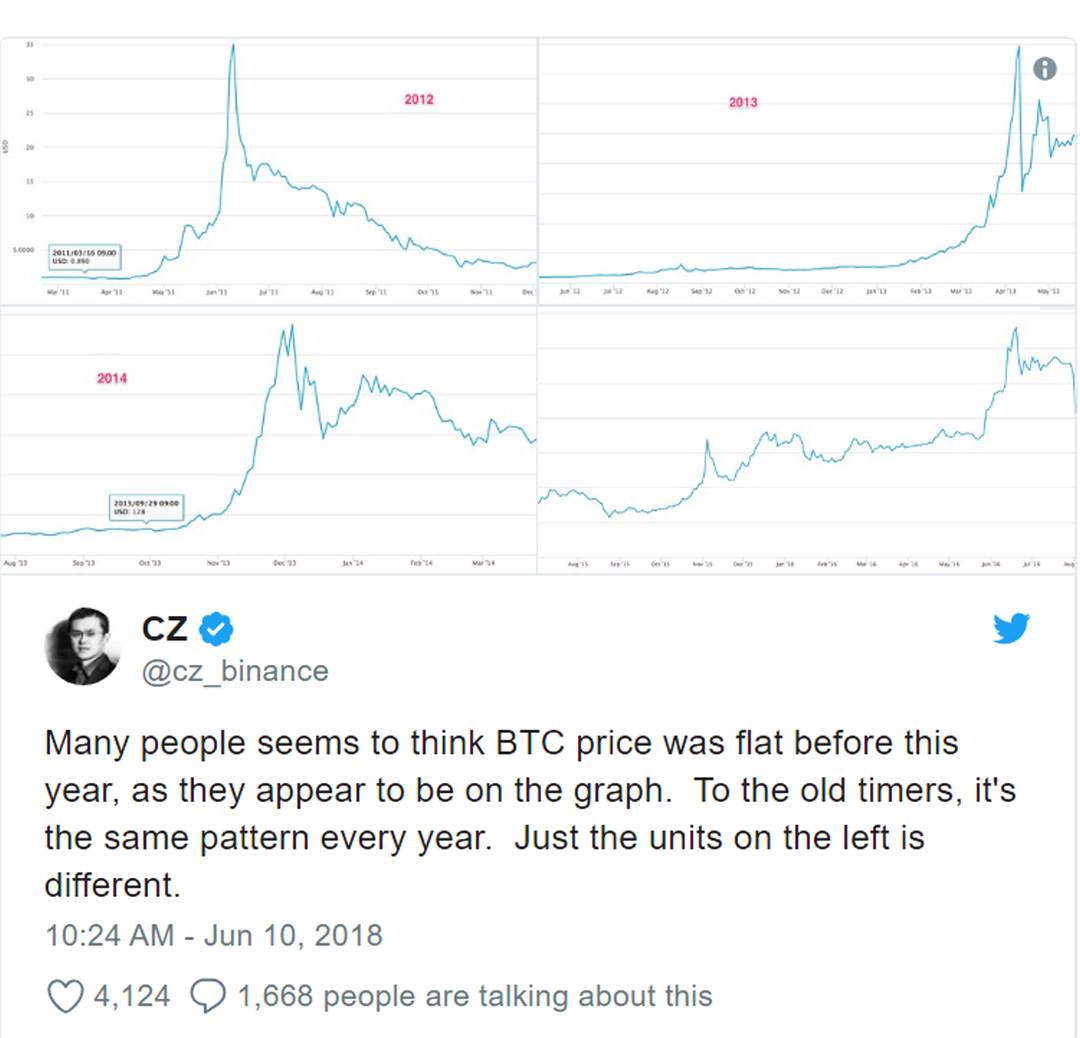Click the highest peak in the 2013 chart
Image resolution: width=1080 pixels, height=1038 pixels.
click(x=1017, y=50)
